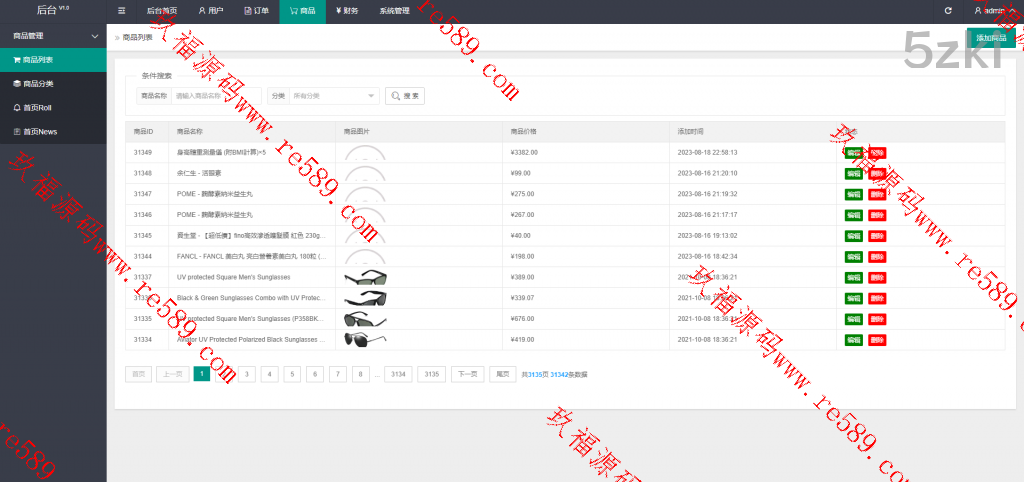Click the 搜索 search button
Screen dimensions: 1024x482
405,96
